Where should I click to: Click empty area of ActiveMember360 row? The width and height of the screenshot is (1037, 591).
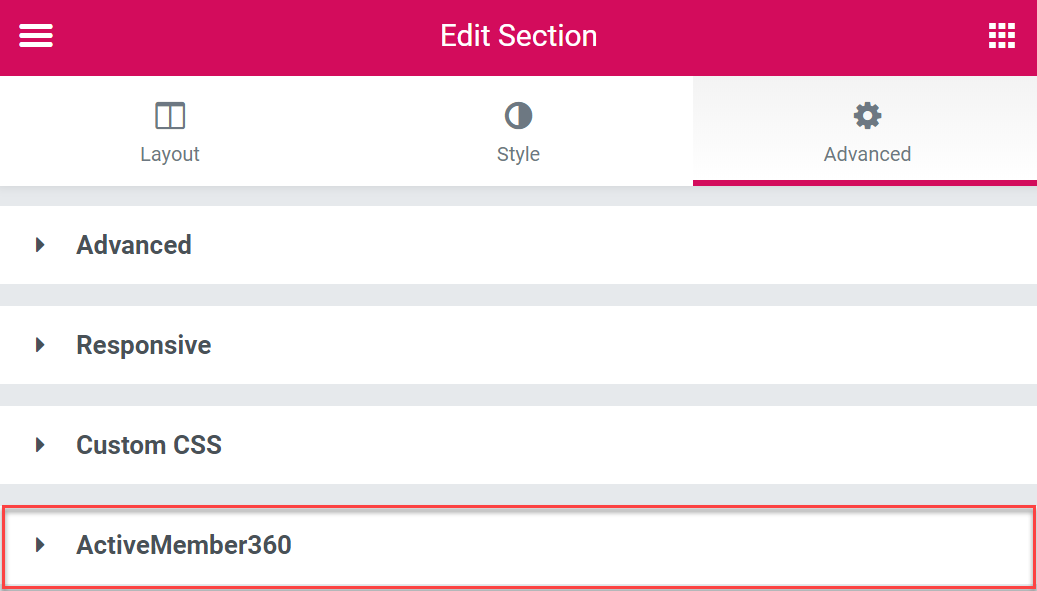tap(661, 545)
